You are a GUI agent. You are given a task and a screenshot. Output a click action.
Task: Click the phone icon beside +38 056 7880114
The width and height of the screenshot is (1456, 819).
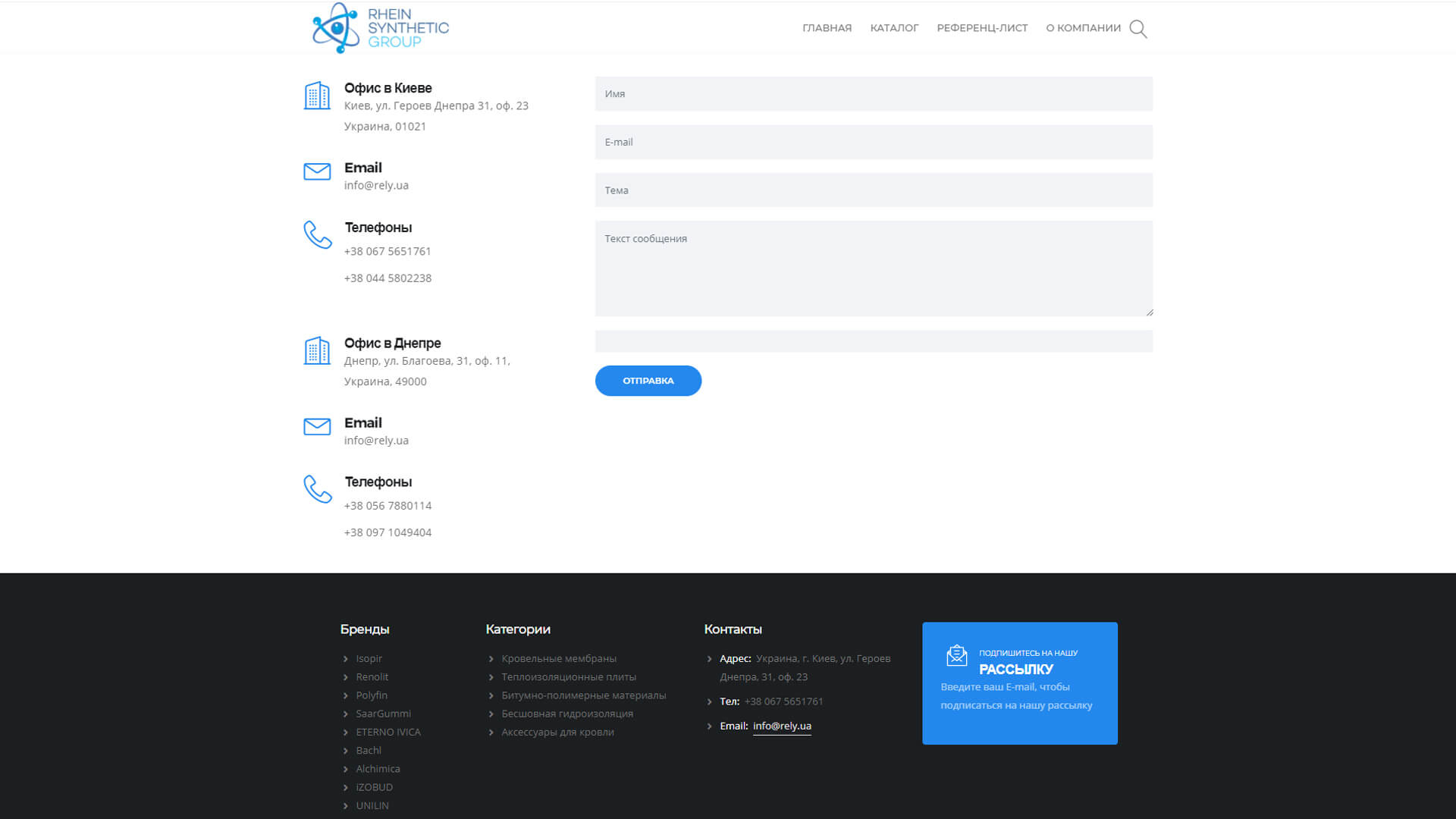point(318,489)
